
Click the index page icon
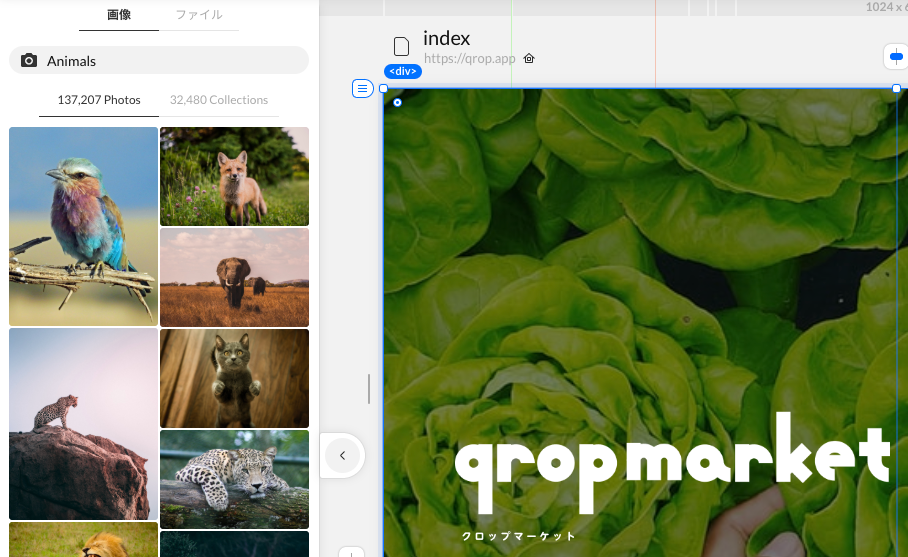[x=401, y=46]
